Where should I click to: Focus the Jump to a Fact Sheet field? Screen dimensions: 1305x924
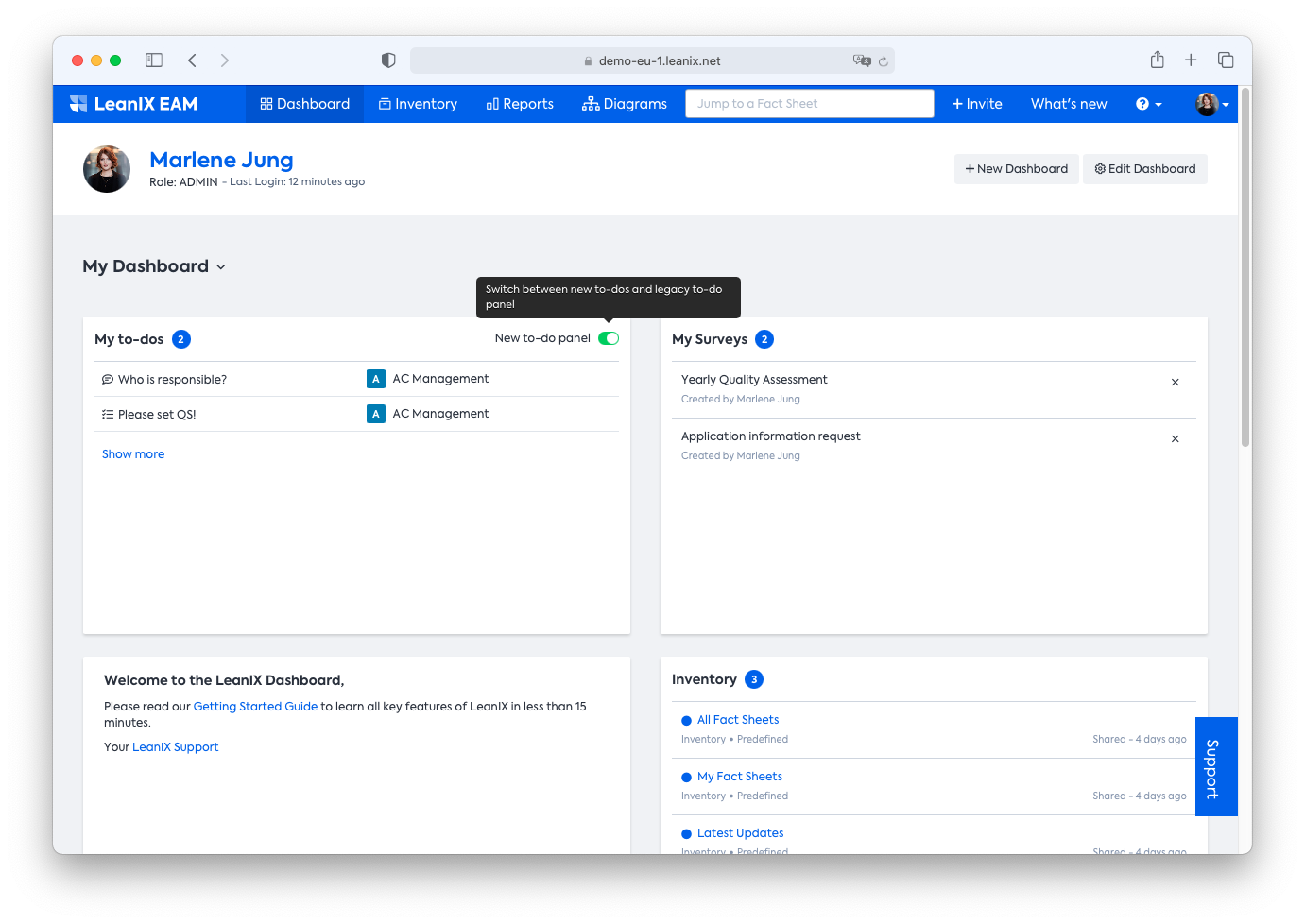point(810,104)
